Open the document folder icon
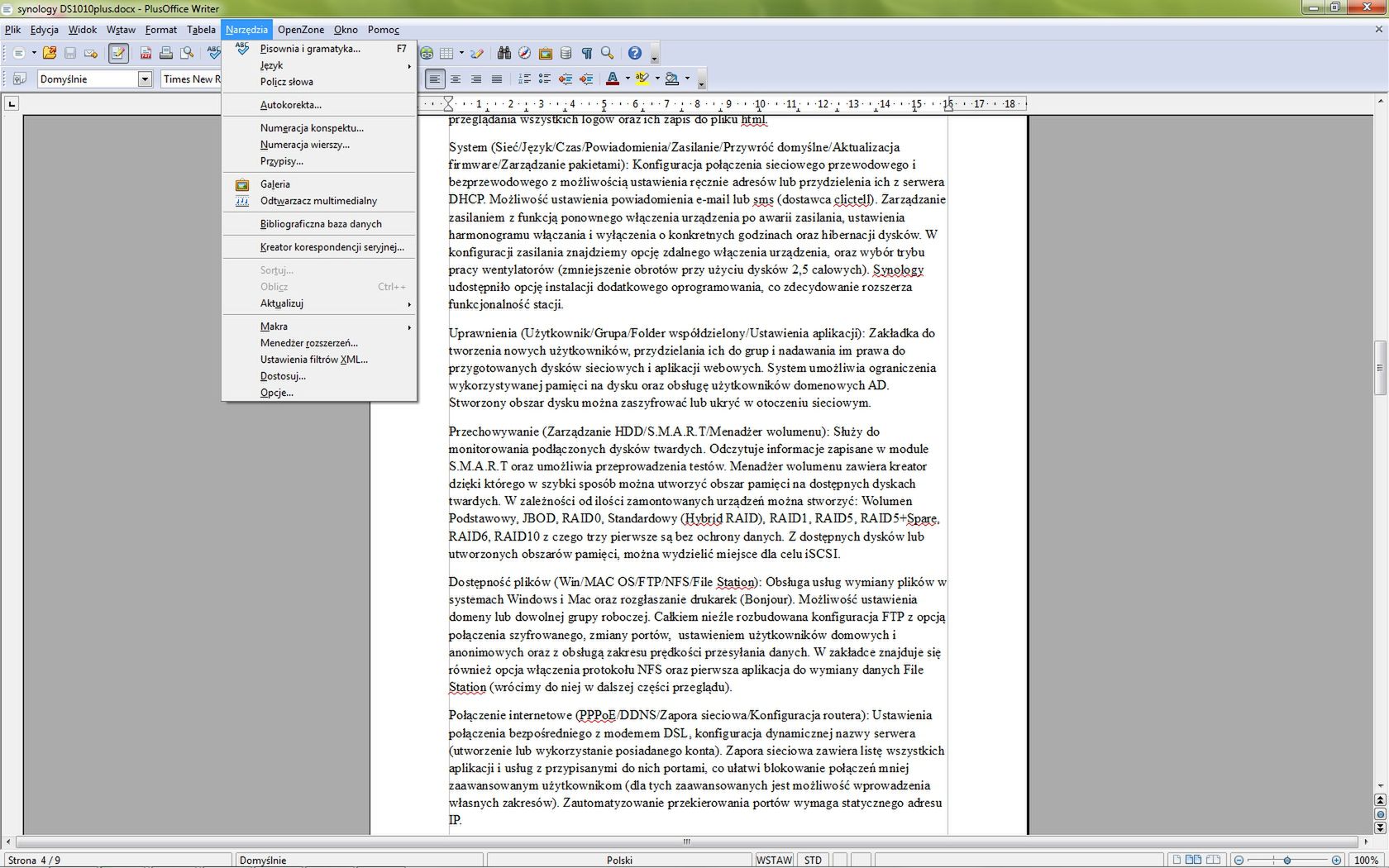The width and height of the screenshot is (1389, 868). tap(50, 53)
